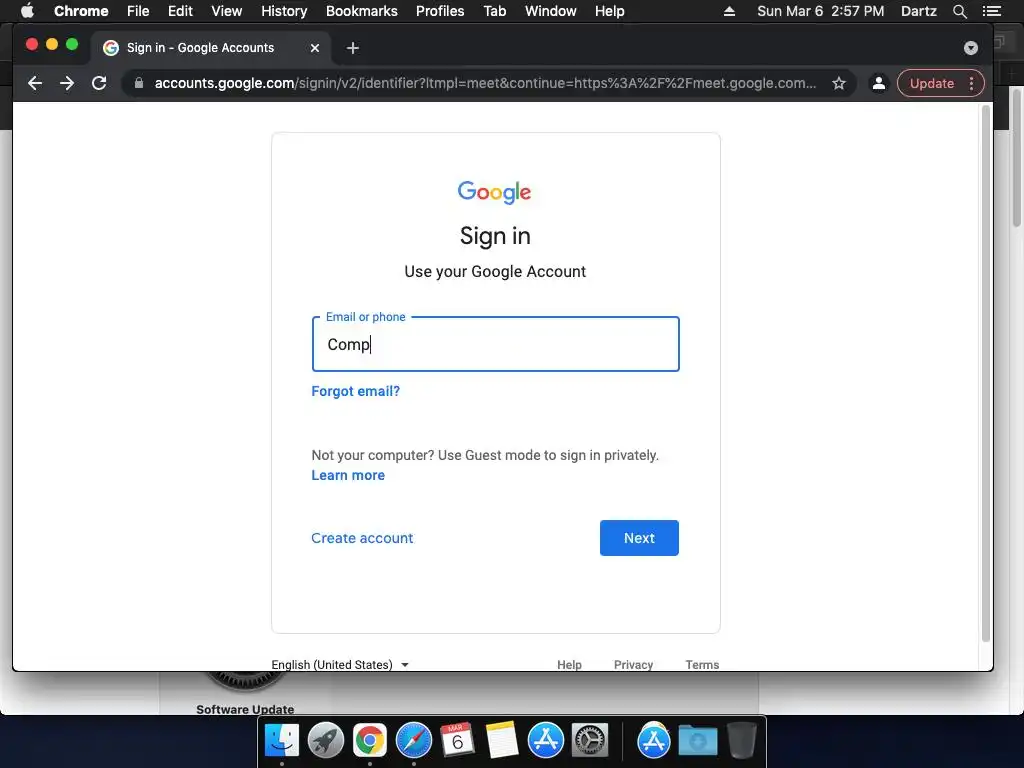This screenshot has height=768, width=1024.
Task: Open the Profiles menu
Action: coord(440,11)
